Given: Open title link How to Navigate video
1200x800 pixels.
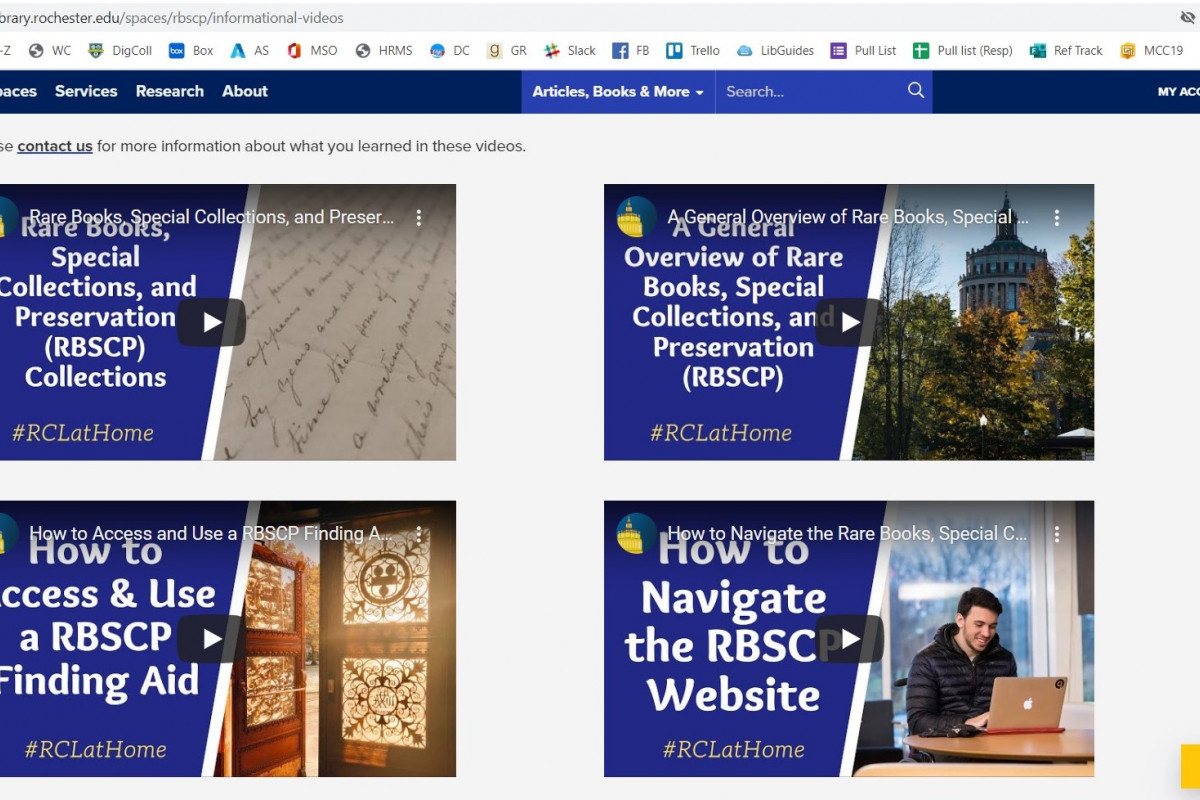Looking at the screenshot, I should click(x=847, y=534).
